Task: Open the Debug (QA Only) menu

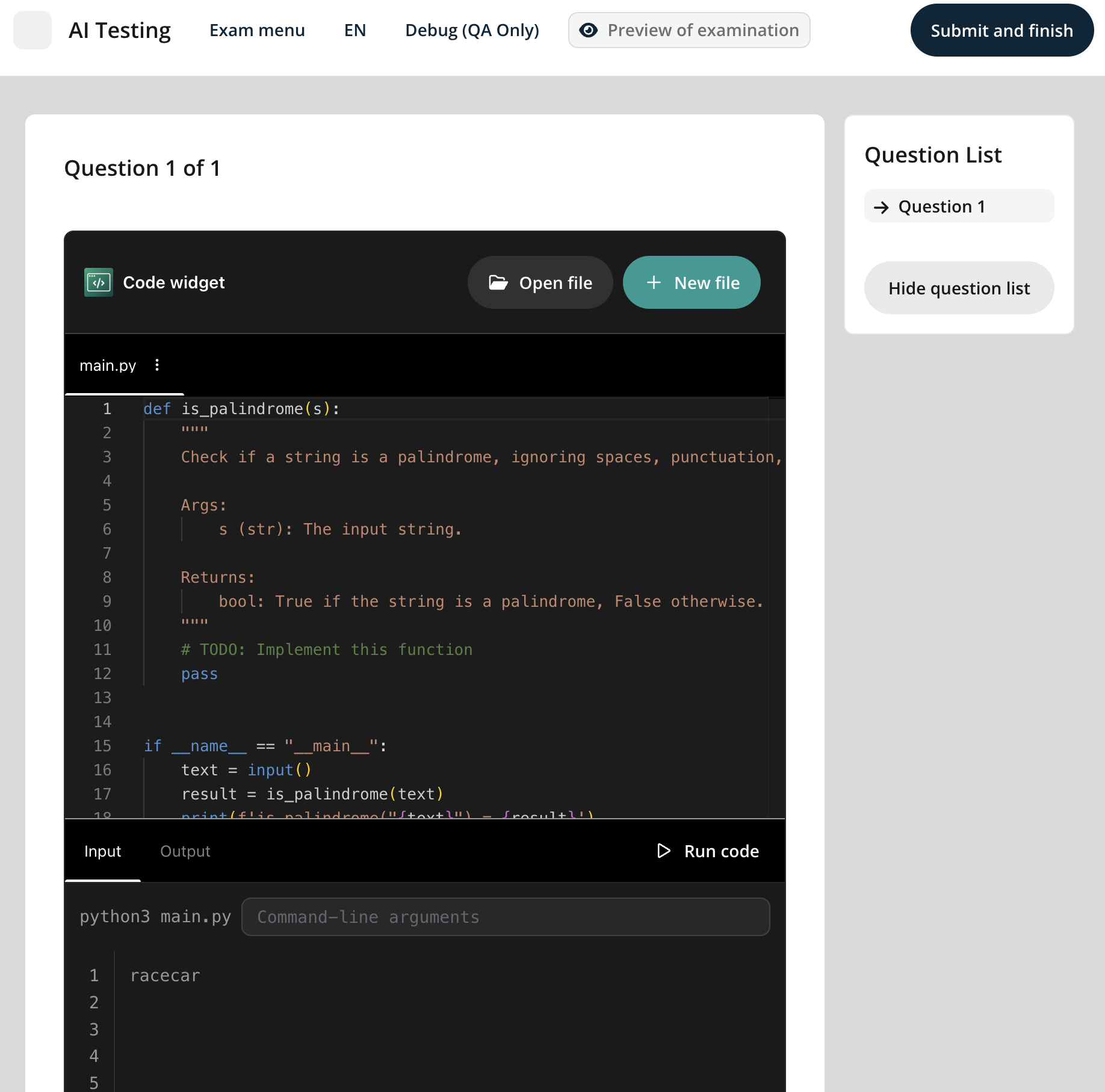Action: pos(472,30)
